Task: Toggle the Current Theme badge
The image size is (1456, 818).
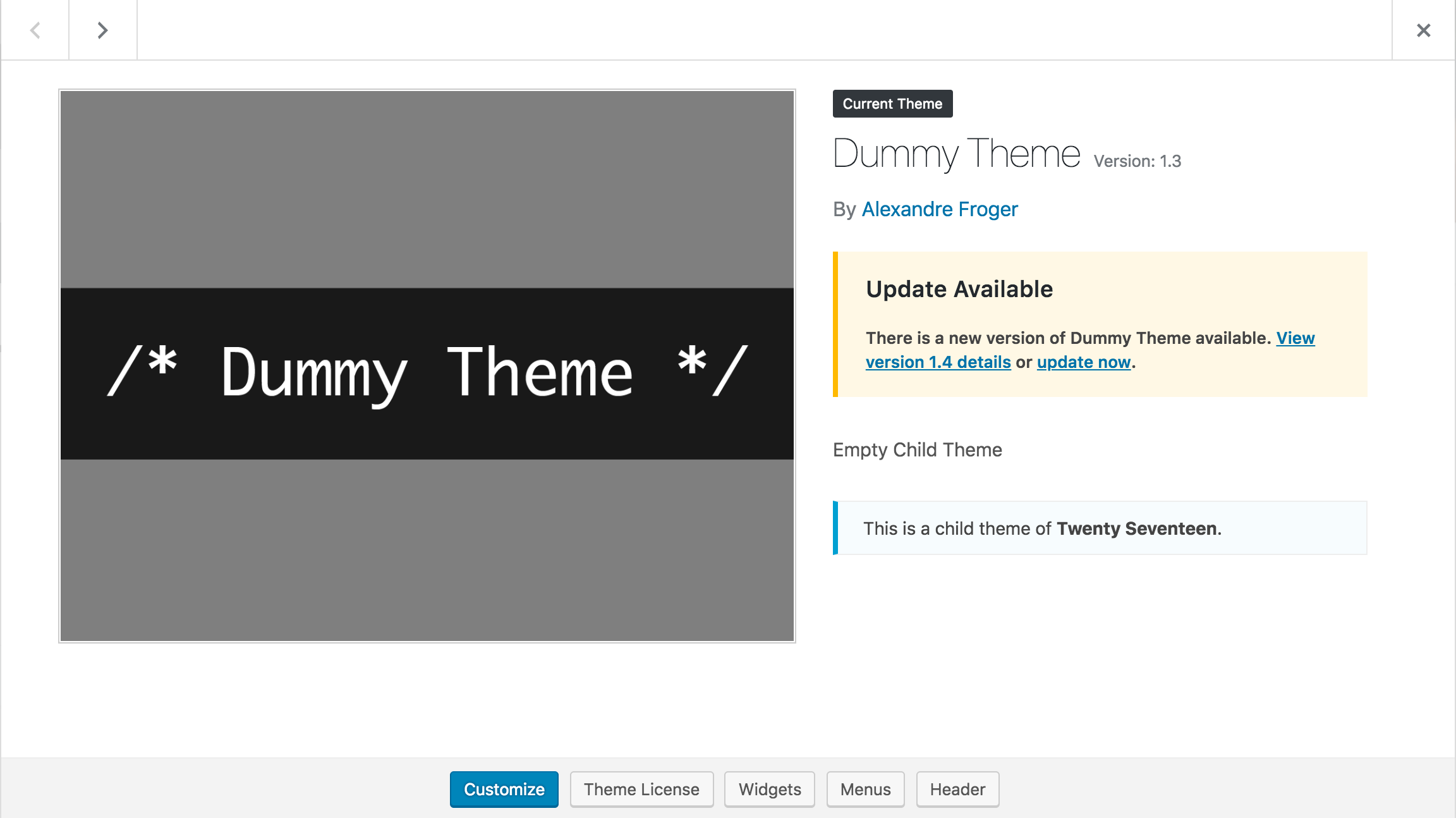Action: pyautogui.click(x=891, y=104)
